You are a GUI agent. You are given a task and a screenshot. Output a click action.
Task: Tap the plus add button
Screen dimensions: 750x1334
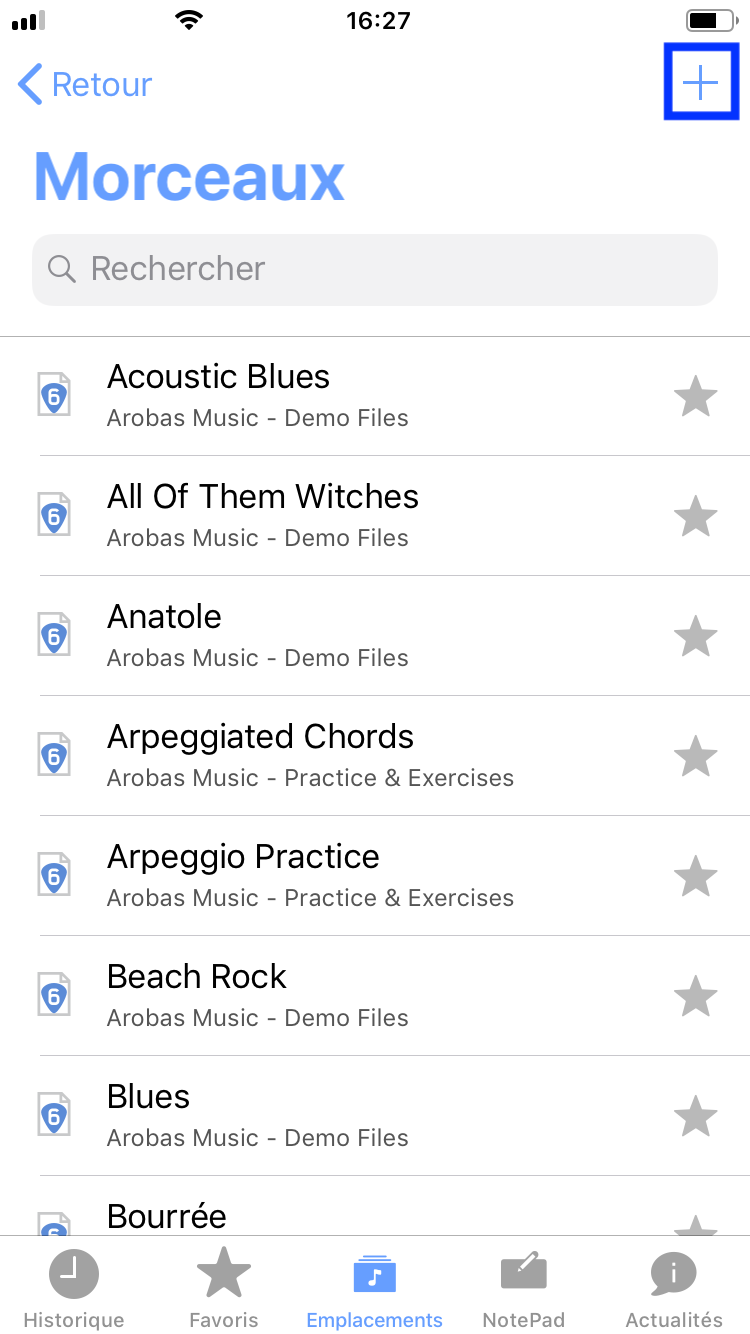(701, 82)
